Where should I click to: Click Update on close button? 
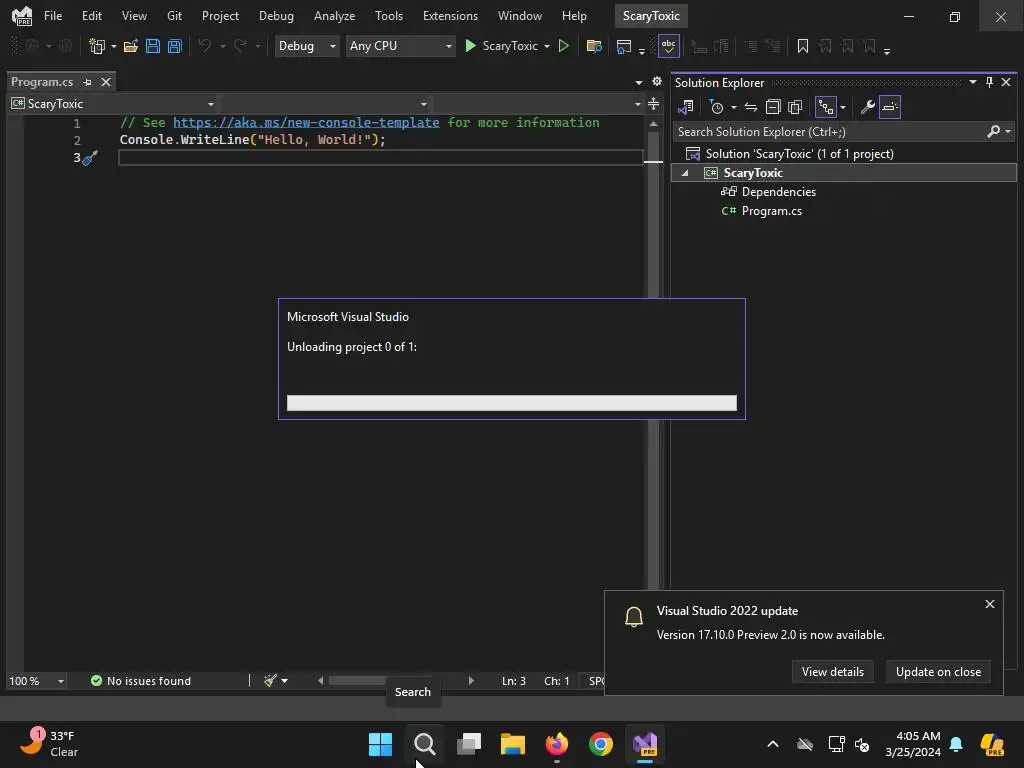coord(938,671)
